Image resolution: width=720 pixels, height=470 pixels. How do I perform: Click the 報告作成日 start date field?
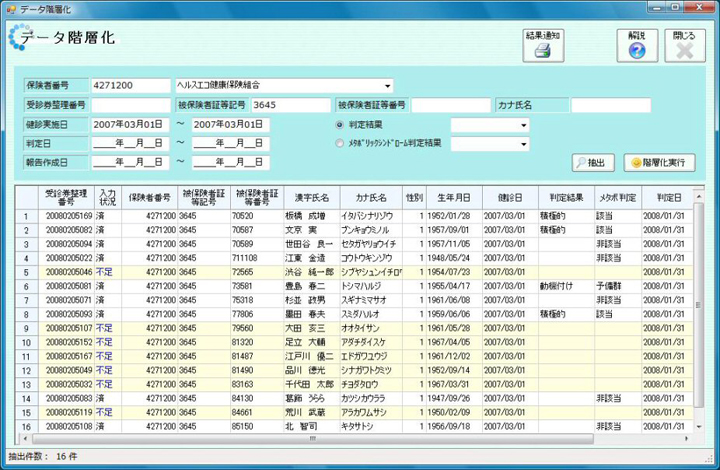[x=130, y=162]
